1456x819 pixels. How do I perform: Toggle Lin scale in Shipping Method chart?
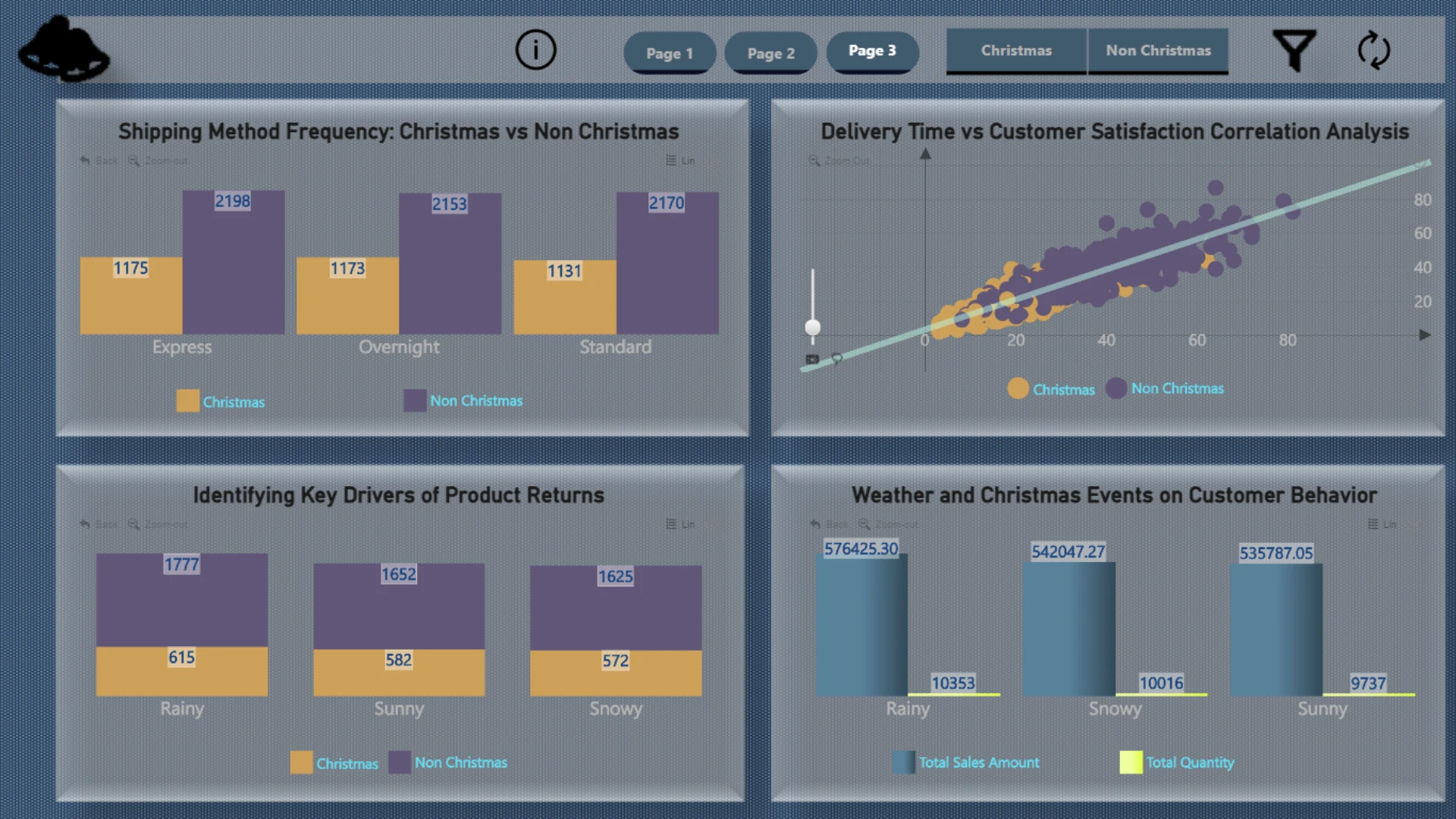tap(681, 161)
